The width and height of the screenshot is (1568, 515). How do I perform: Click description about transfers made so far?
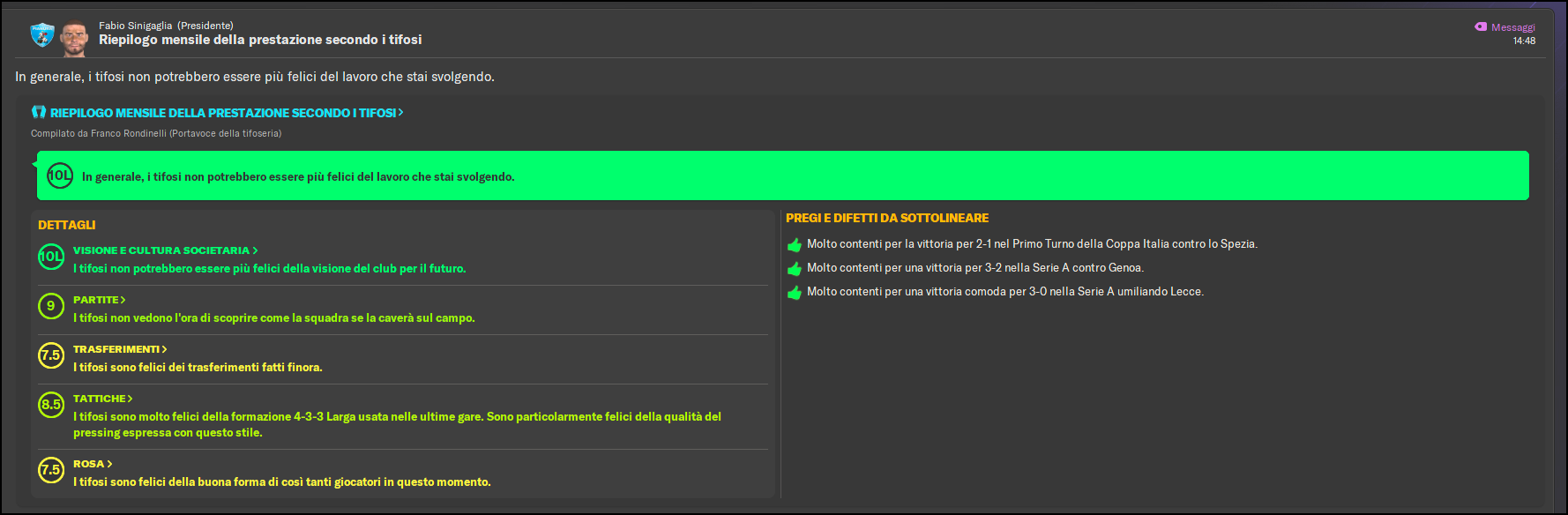198,368
